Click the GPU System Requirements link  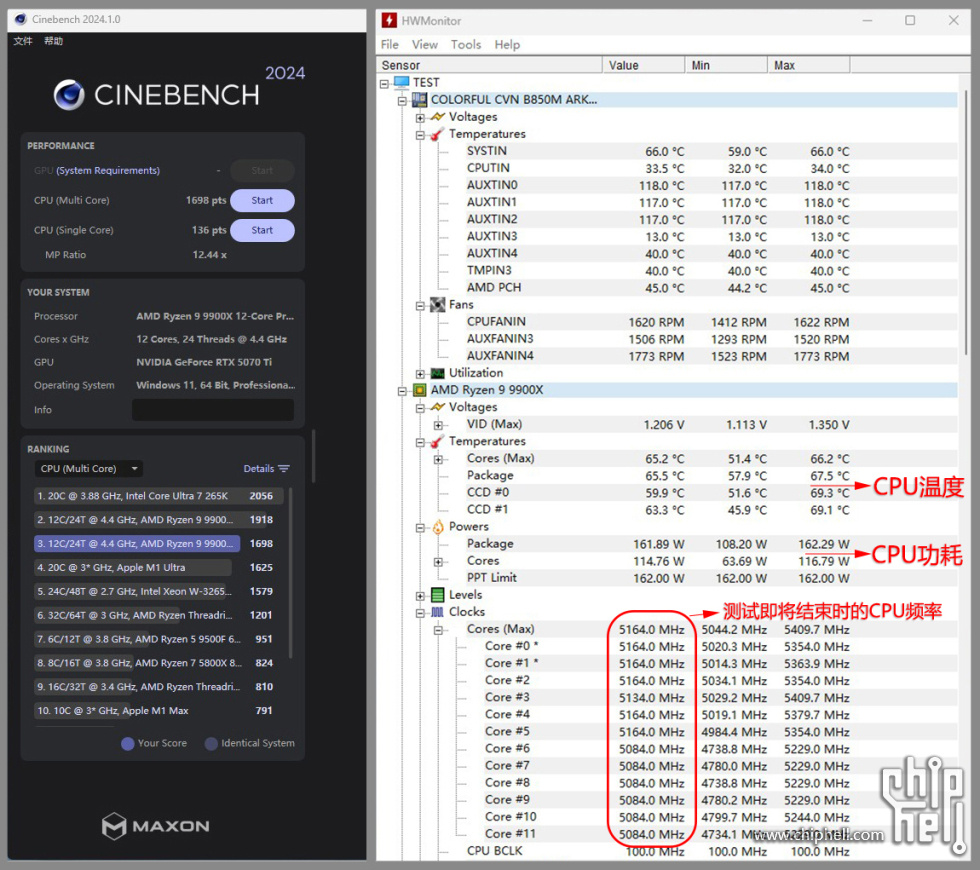click(108, 171)
